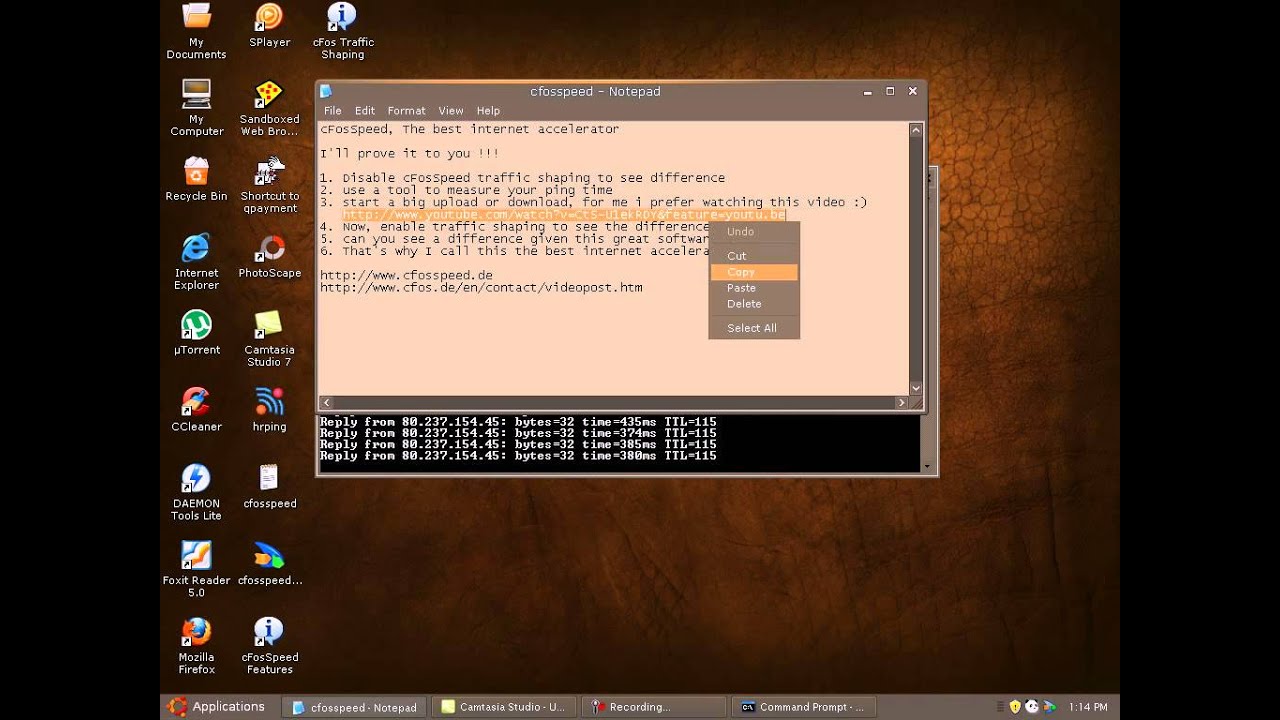Click the Notepad vertical scrollbar up arrow
Image resolution: width=1280 pixels, height=720 pixels.
[x=915, y=130]
